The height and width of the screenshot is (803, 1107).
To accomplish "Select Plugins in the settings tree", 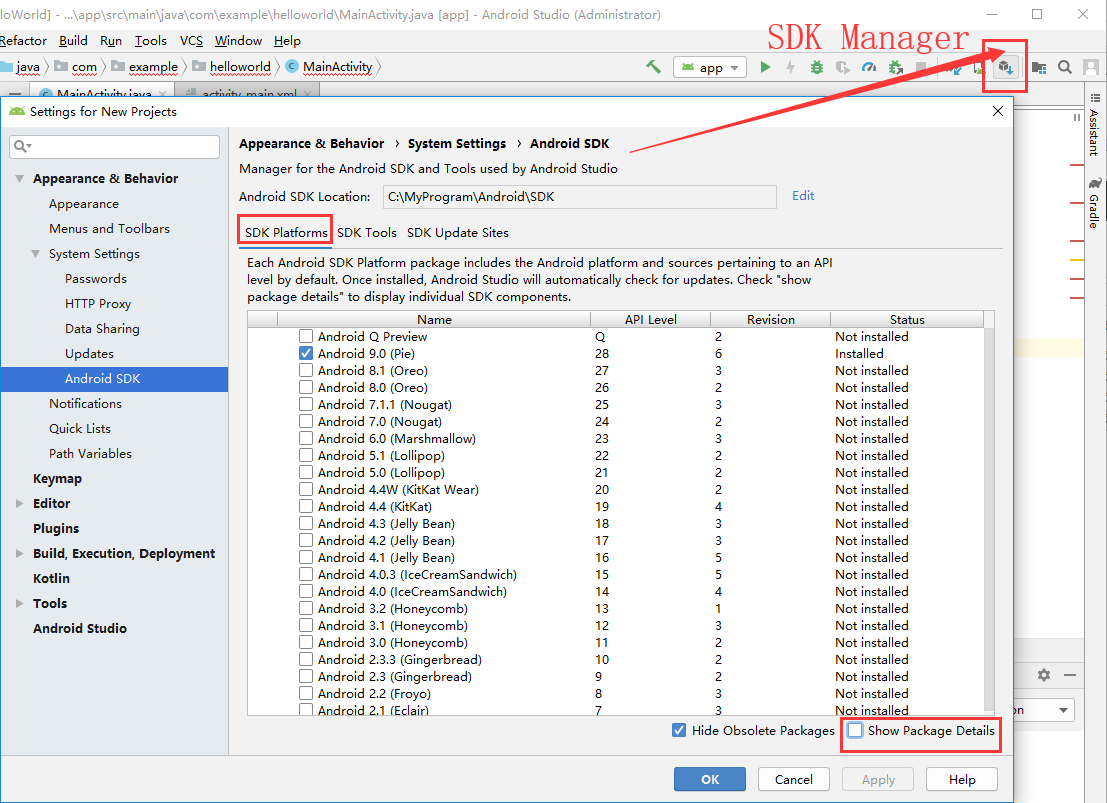I will pyautogui.click(x=56, y=528).
